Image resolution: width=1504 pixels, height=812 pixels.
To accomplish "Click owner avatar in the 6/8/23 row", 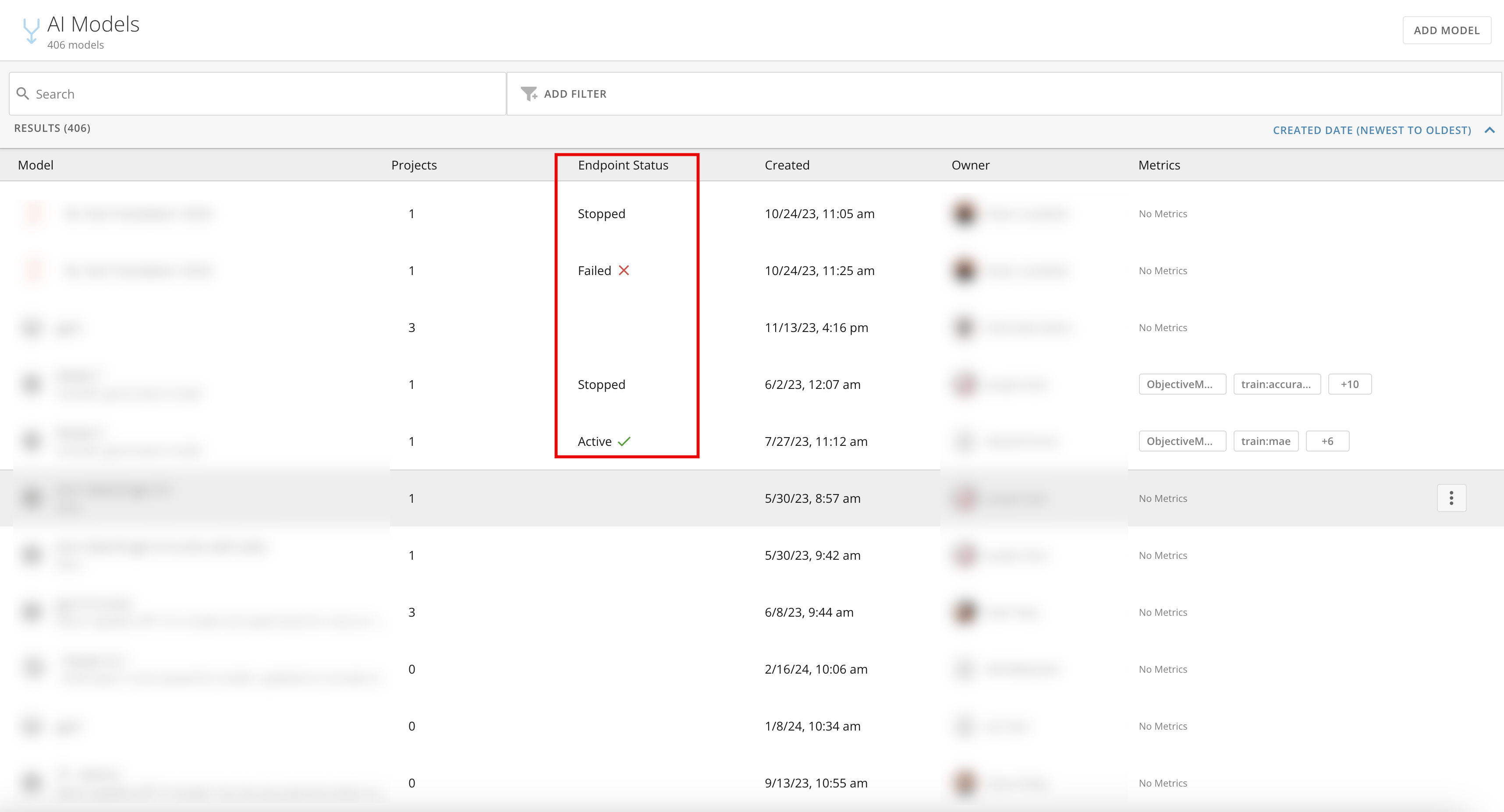I will [965, 612].
